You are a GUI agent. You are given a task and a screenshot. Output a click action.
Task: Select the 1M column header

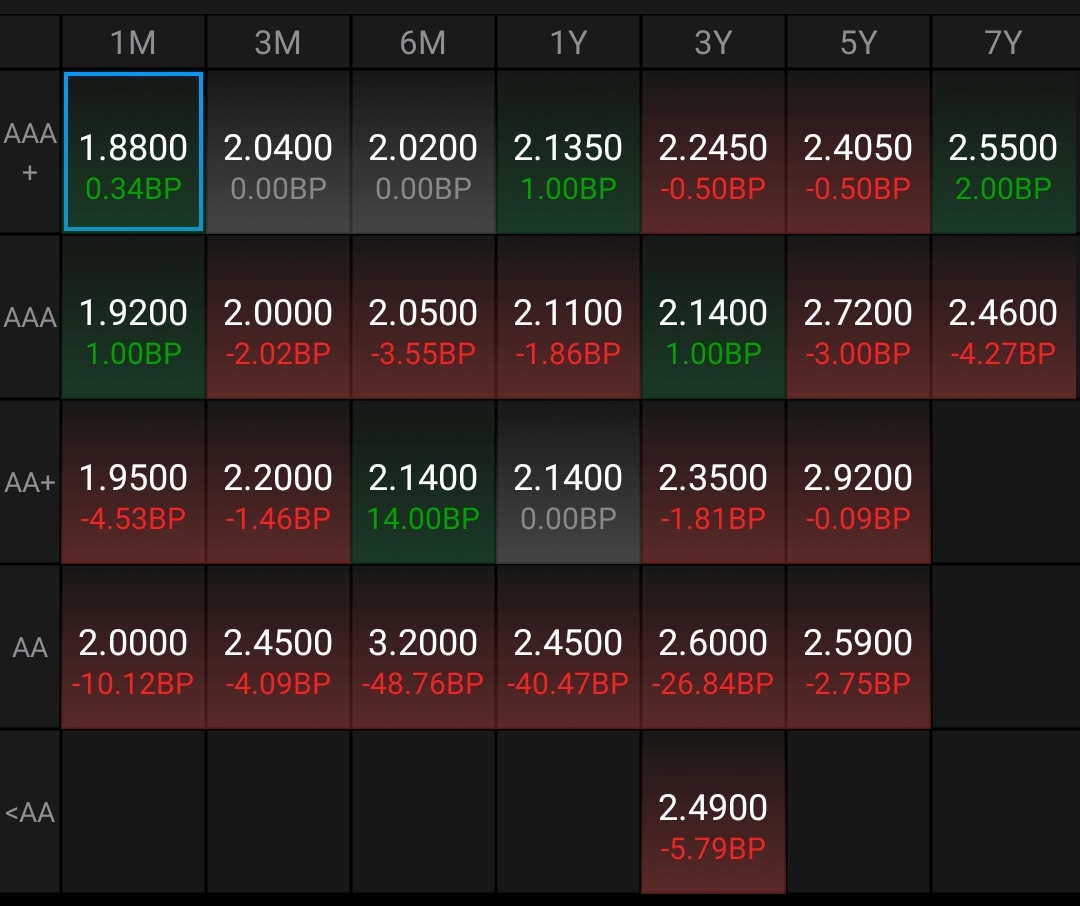tap(133, 43)
